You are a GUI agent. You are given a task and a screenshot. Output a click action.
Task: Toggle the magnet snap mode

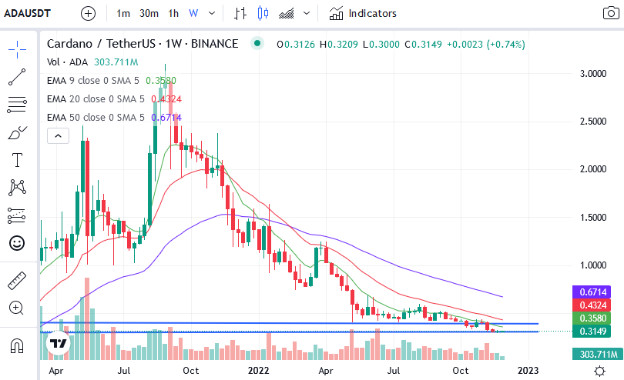coord(17,345)
